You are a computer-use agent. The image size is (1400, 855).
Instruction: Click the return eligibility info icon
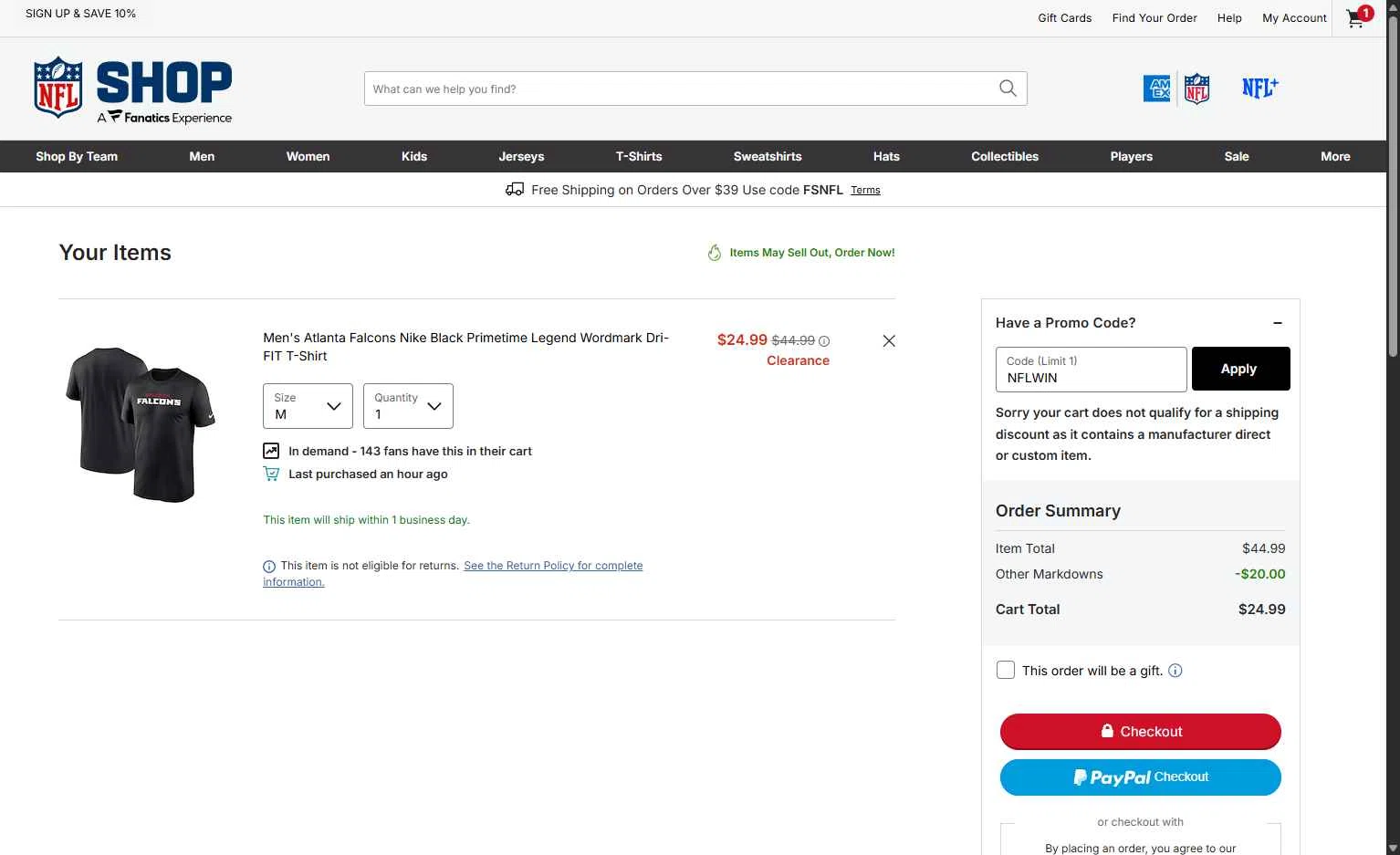point(269,567)
